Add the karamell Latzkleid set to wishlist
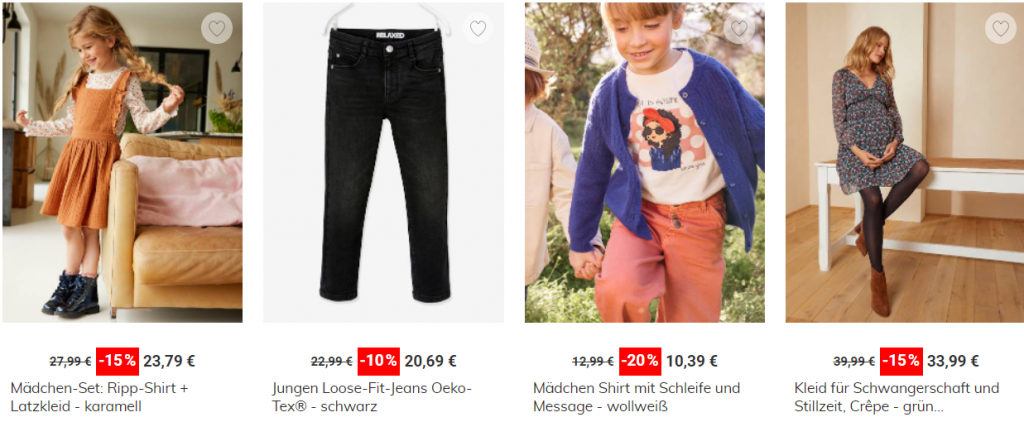Viewport: 1024px width, 422px height. click(x=217, y=28)
